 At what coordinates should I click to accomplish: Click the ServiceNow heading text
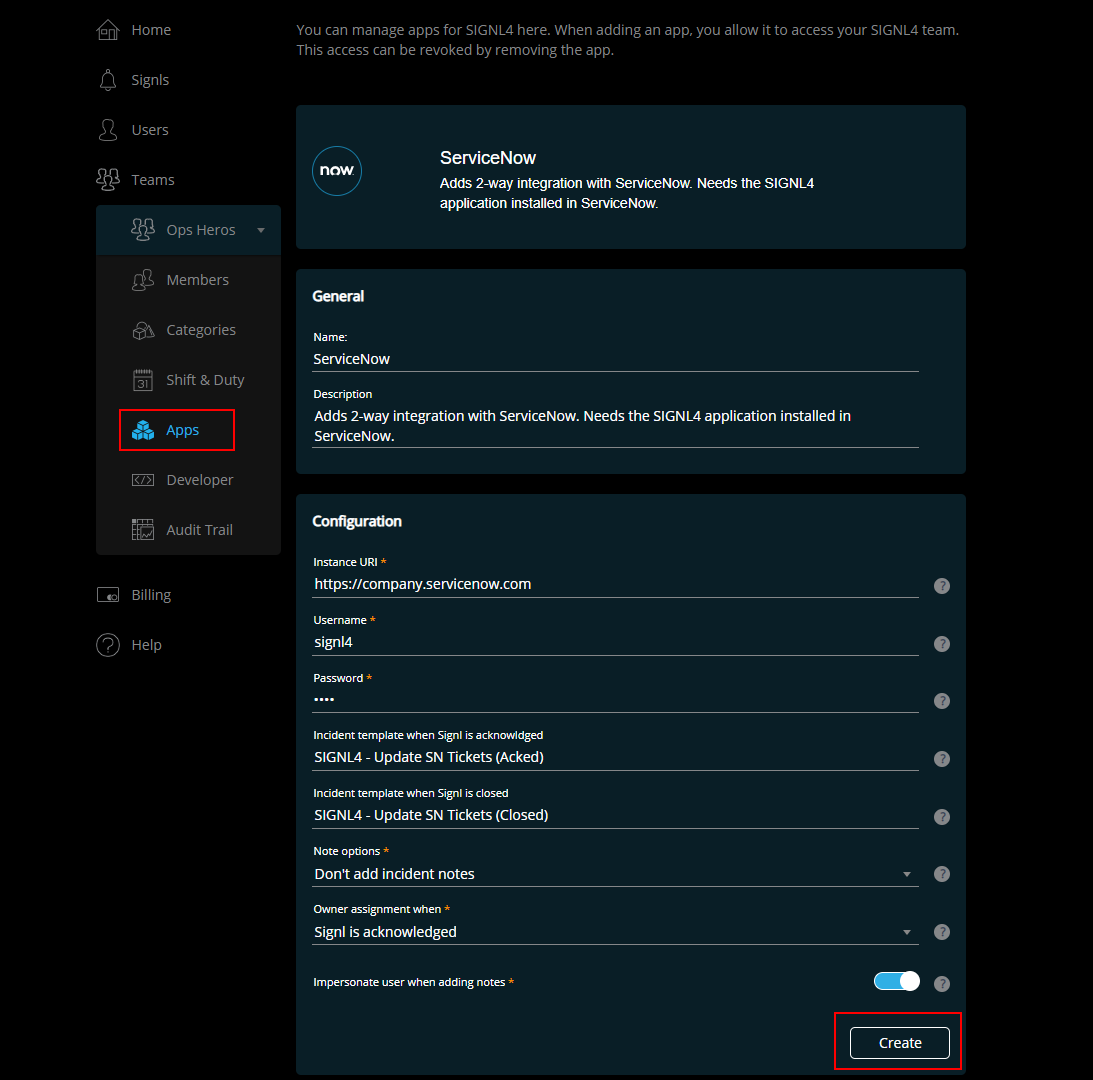pyautogui.click(x=488, y=158)
